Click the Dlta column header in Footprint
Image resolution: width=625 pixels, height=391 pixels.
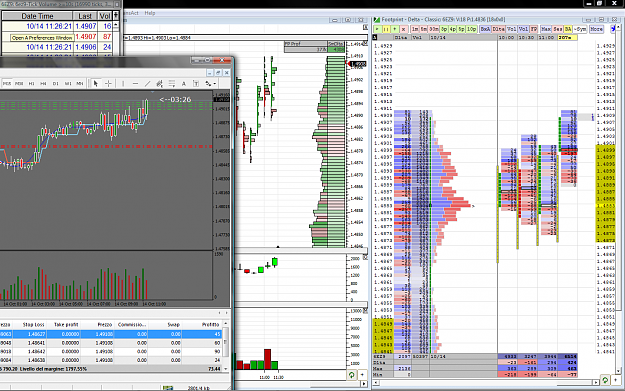(401, 37)
